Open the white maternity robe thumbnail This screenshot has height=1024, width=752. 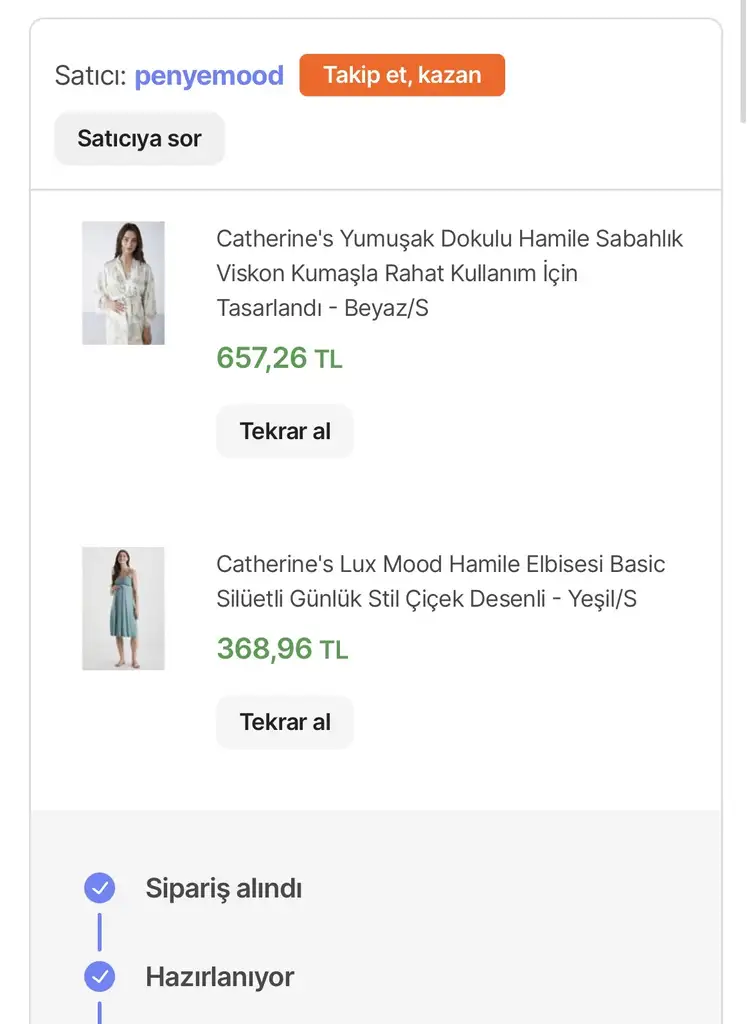pyautogui.click(x=123, y=283)
